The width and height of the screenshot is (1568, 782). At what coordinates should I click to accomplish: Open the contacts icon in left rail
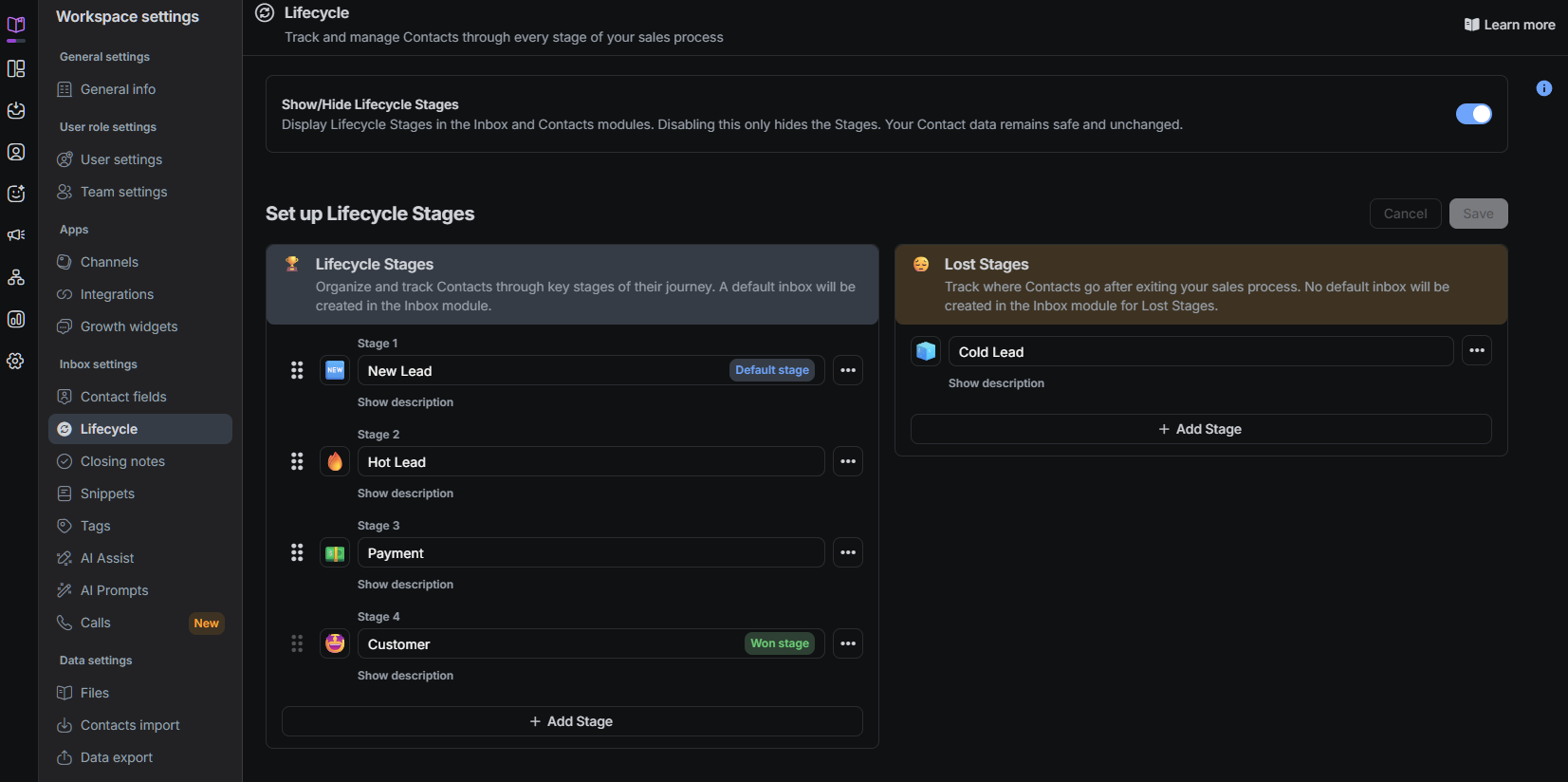(x=16, y=152)
